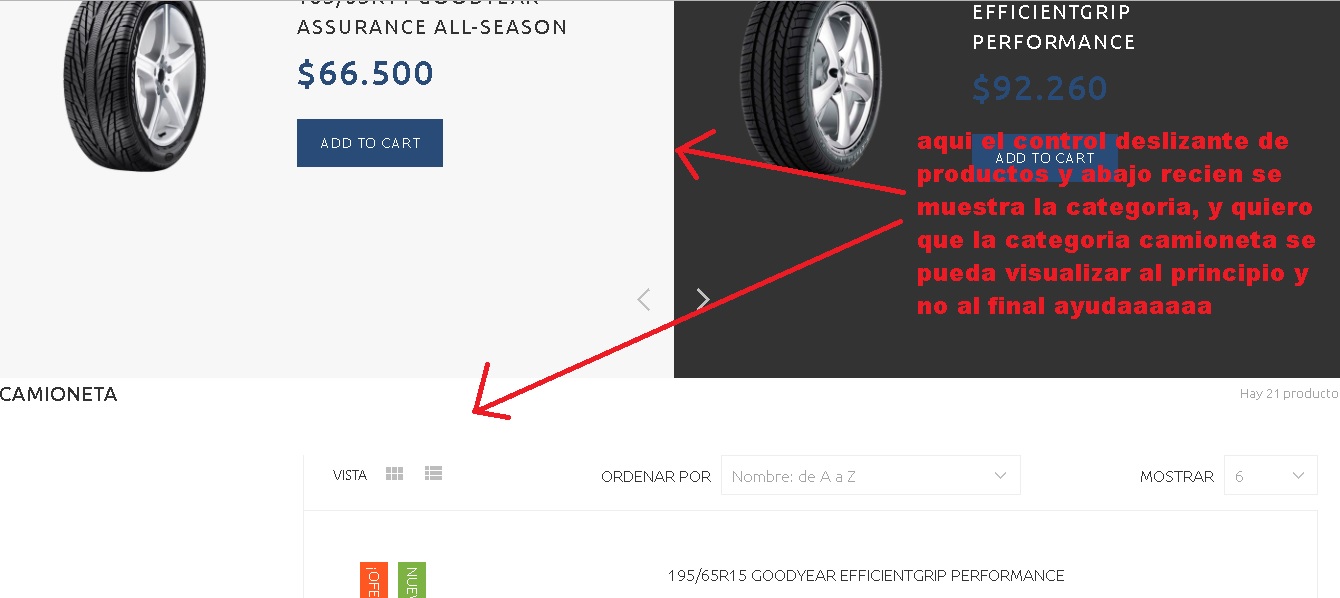1340x598 pixels.
Task: Click the Hay 21 productos counter
Action: [1289, 393]
